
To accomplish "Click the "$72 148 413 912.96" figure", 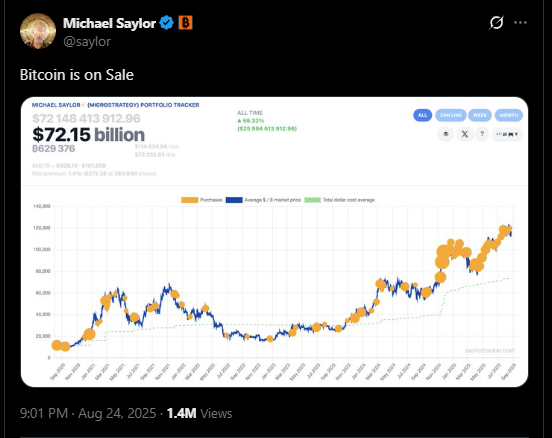I will 86,118.
